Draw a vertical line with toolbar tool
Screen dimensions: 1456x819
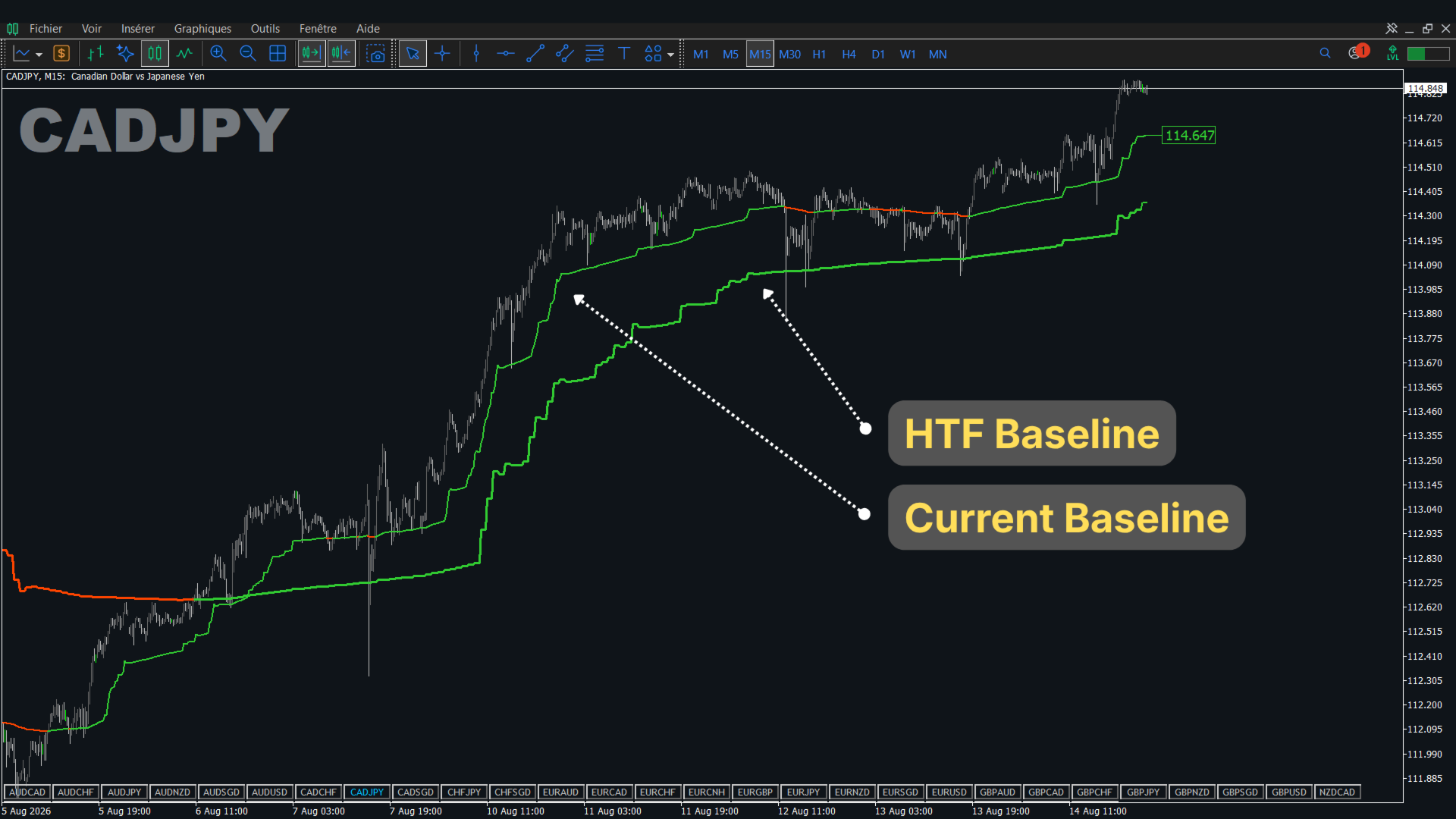(x=476, y=54)
